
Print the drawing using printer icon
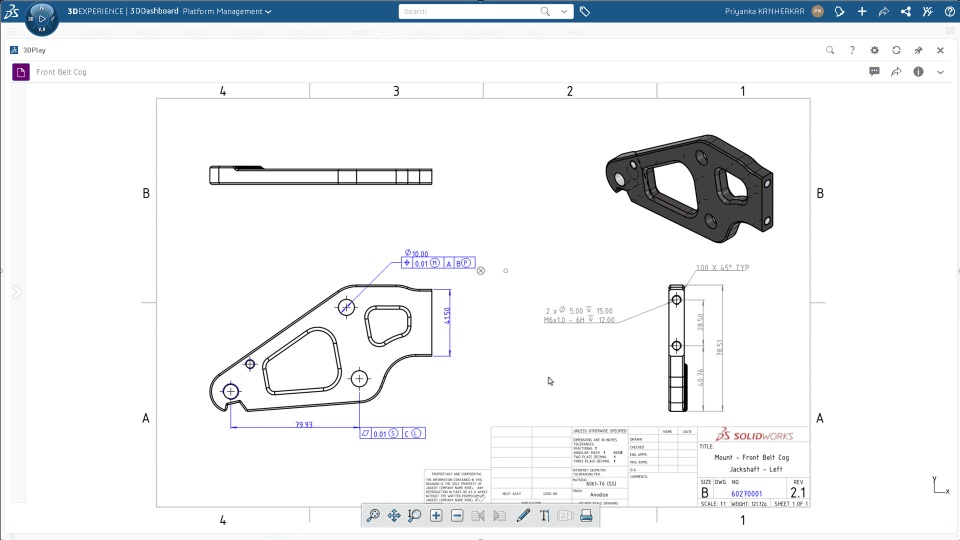[586, 516]
